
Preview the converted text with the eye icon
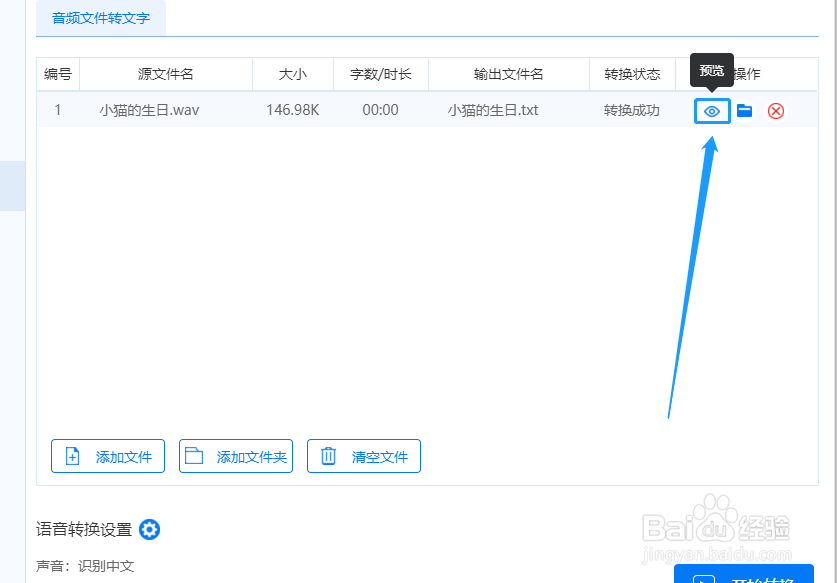tap(711, 111)
